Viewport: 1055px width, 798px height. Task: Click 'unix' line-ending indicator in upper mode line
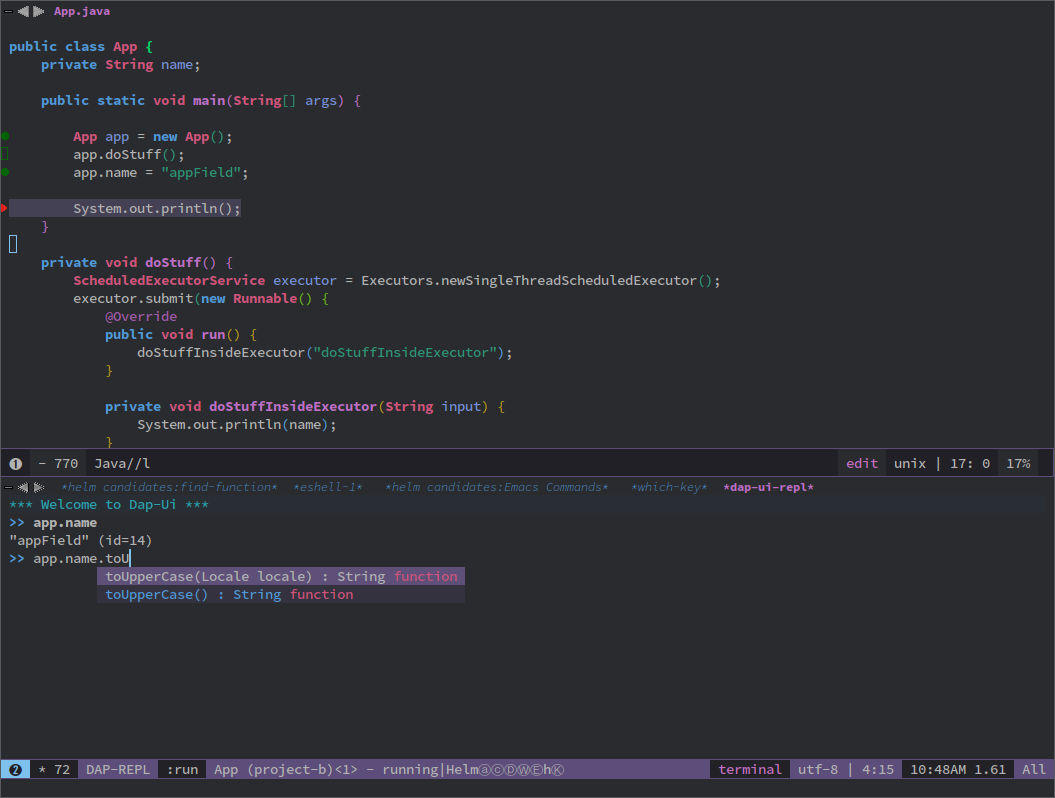[910, 464]
